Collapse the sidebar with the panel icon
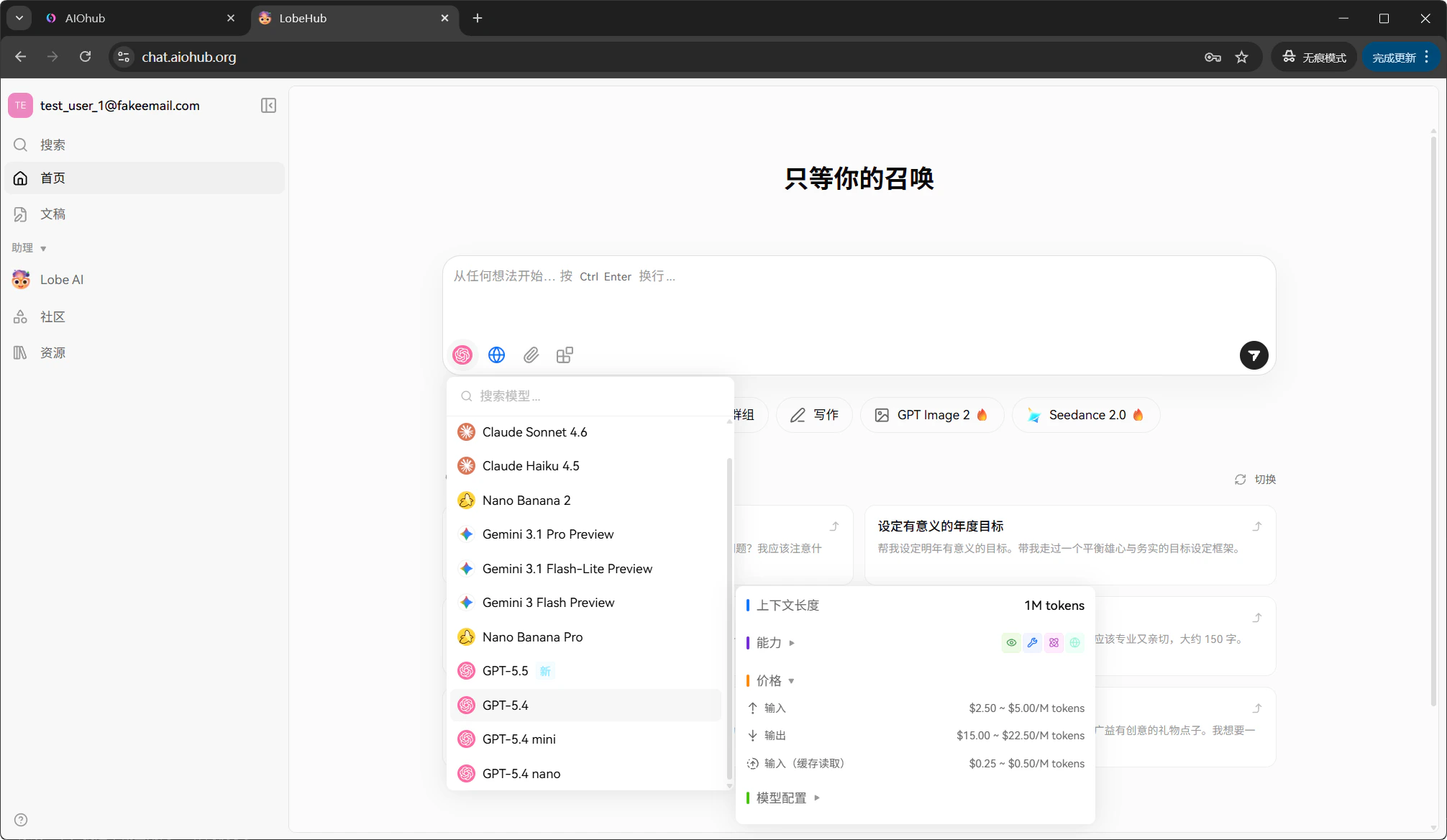1447x840 pixels. coord(268,106)
